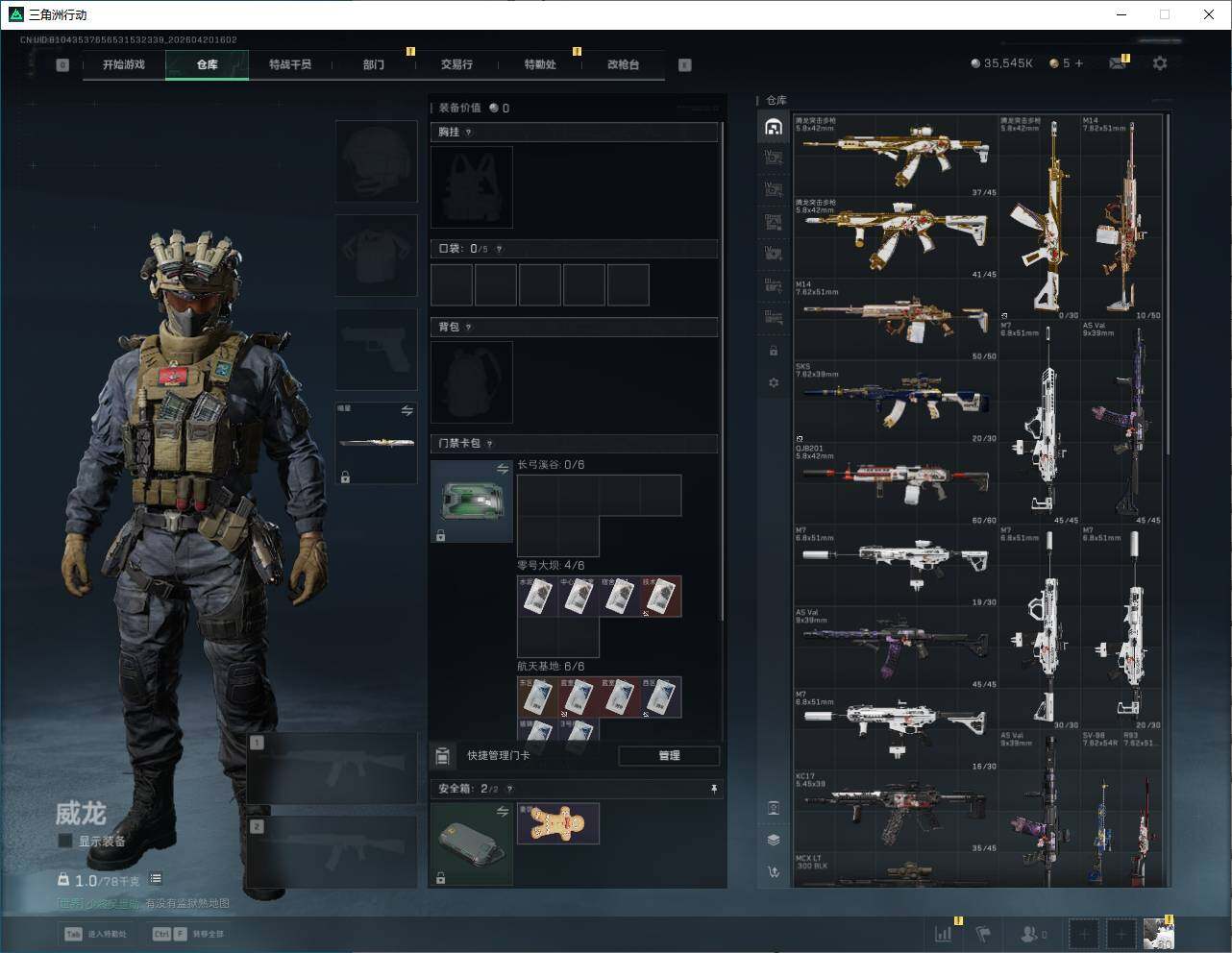The image size is (1232, 953).
Task: Select the main warehouse stash icon
Action: pyautogui.click(x=774, y=127)
